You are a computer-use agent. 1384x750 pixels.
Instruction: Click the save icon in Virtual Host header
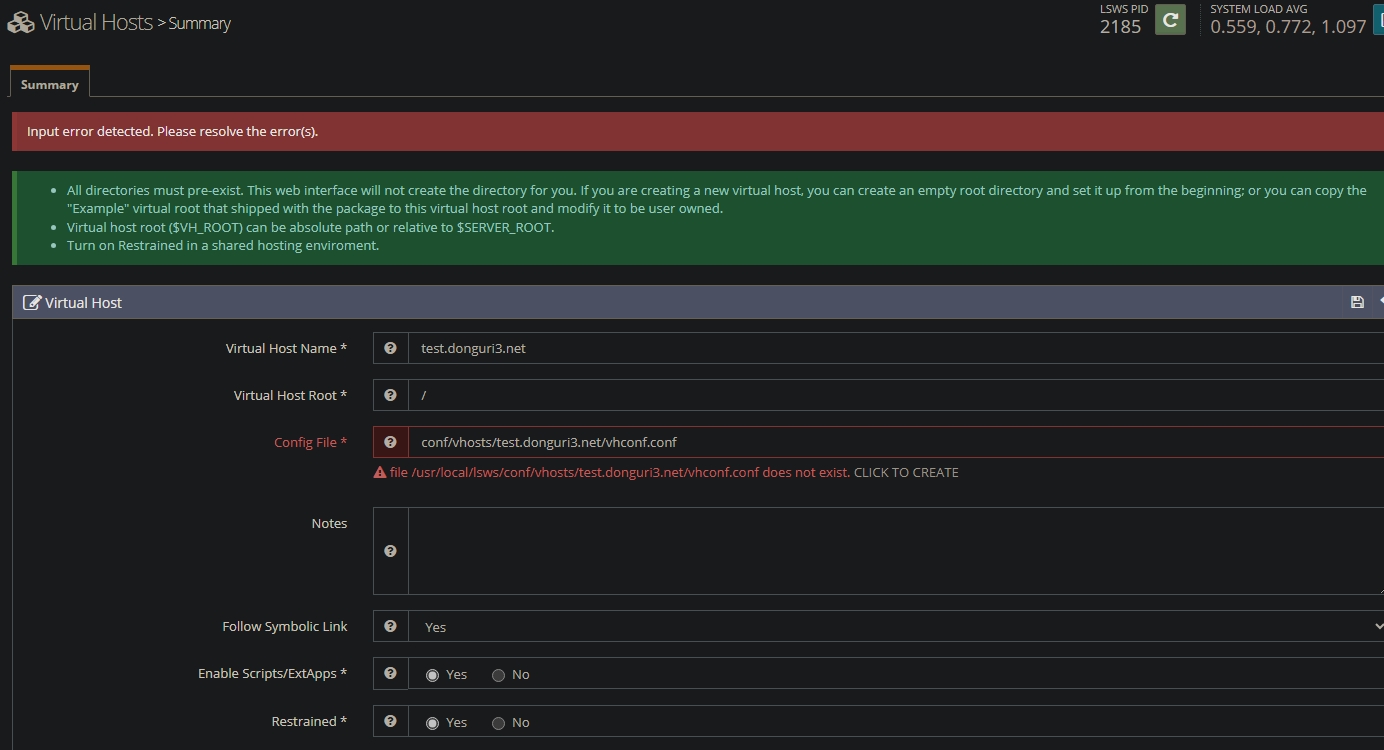1357,302
